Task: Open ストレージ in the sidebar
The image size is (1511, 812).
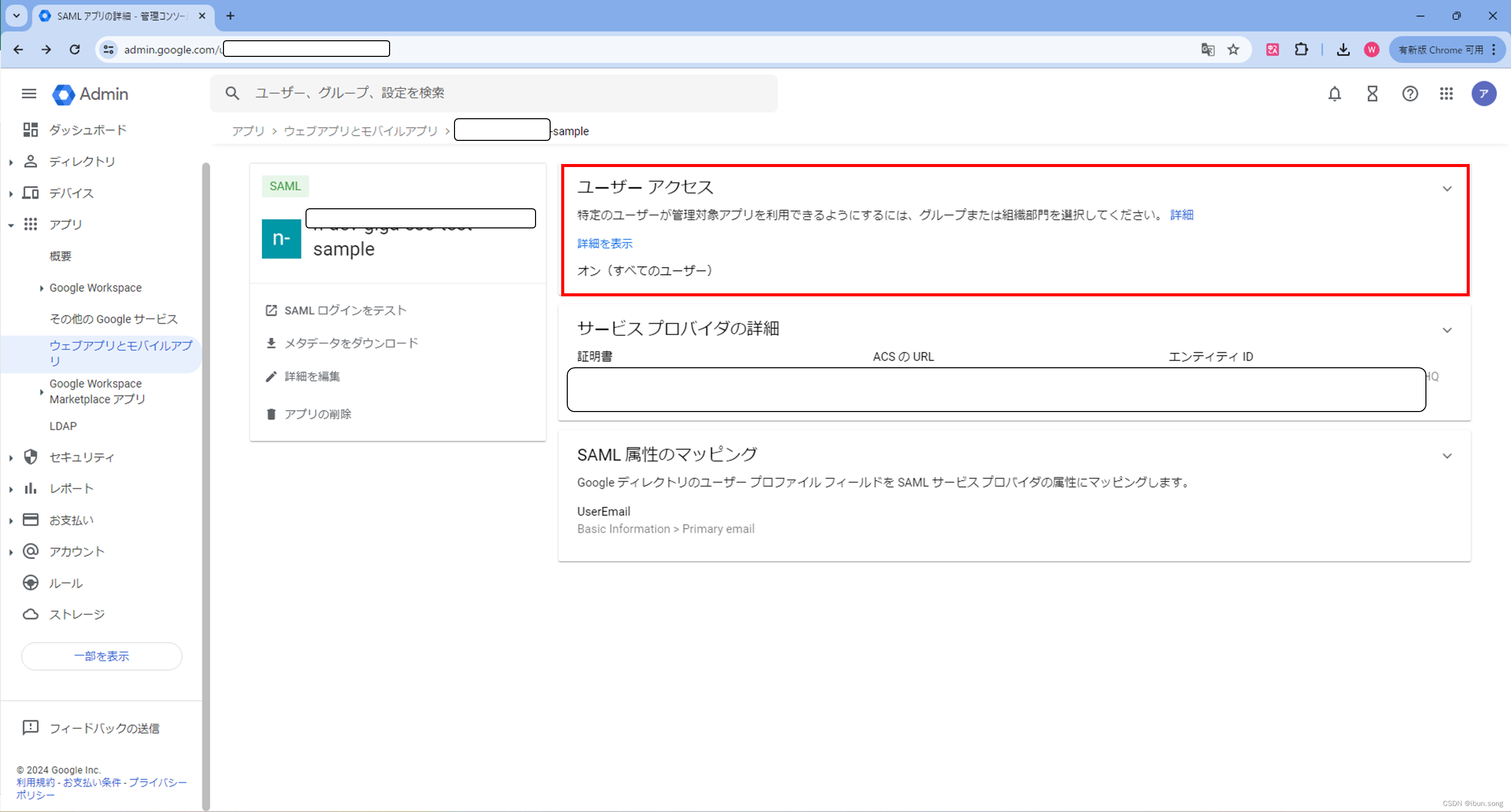Action: tap(76, 614)
